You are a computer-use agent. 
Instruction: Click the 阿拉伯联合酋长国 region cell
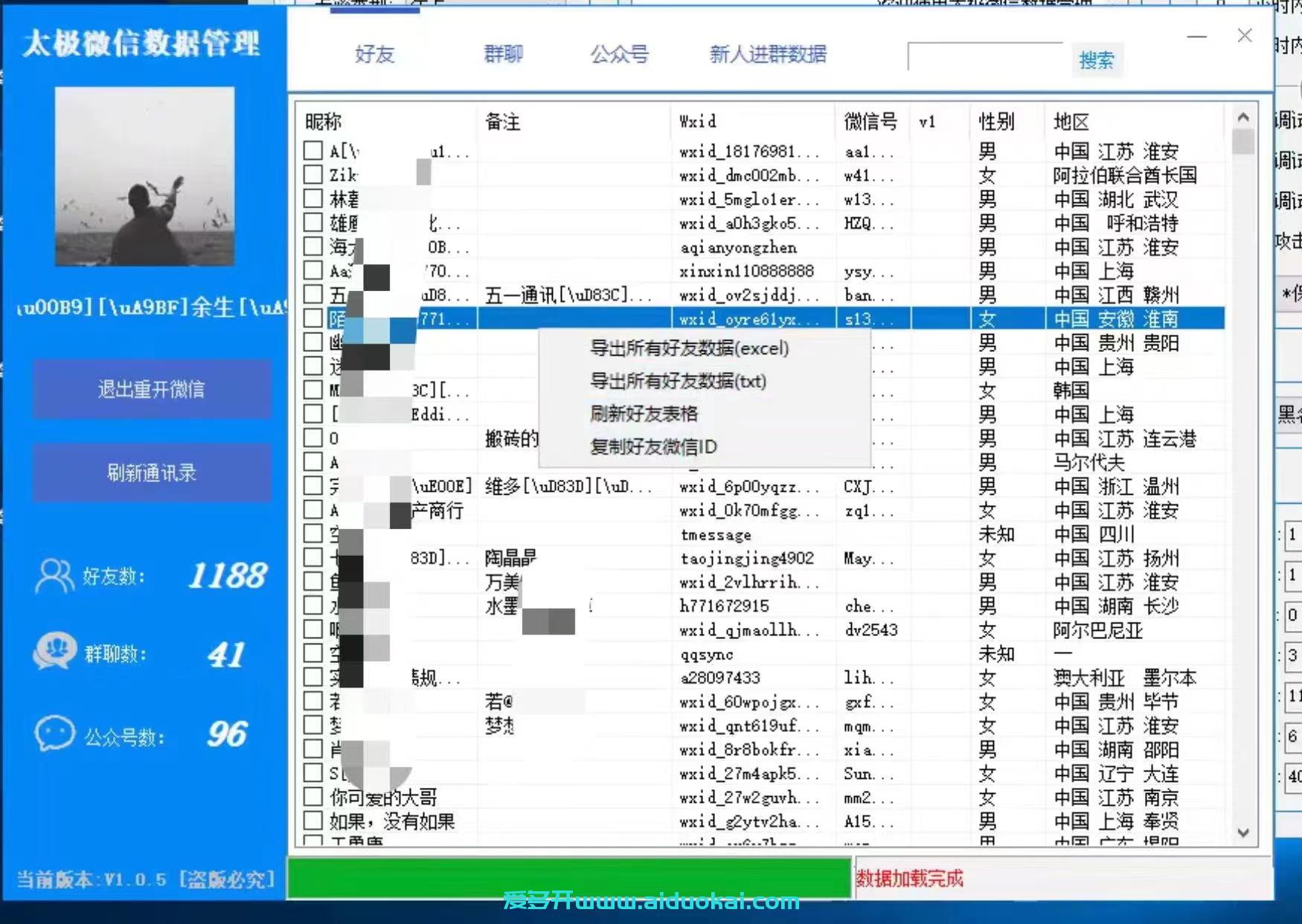1125,175
